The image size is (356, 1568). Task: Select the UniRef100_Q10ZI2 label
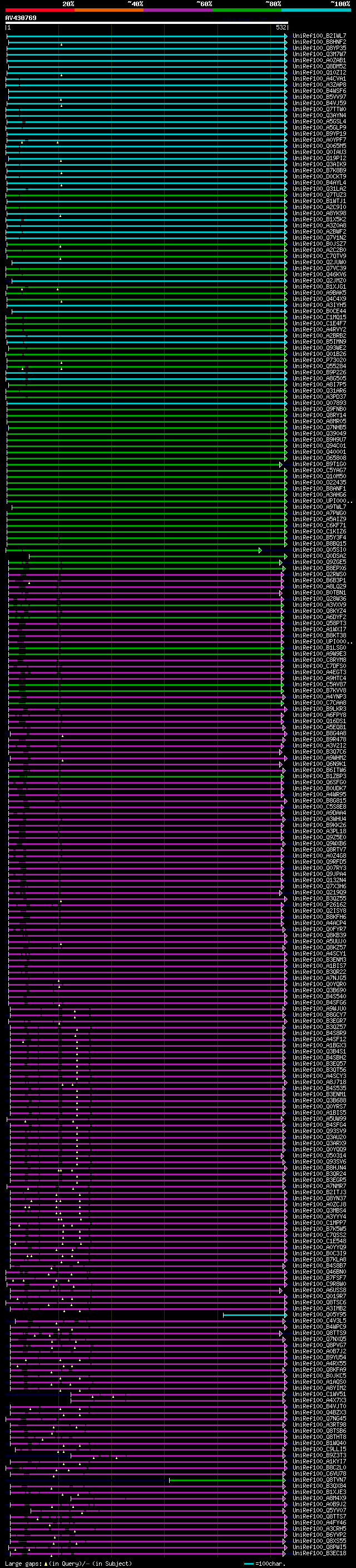pos(319,72)
